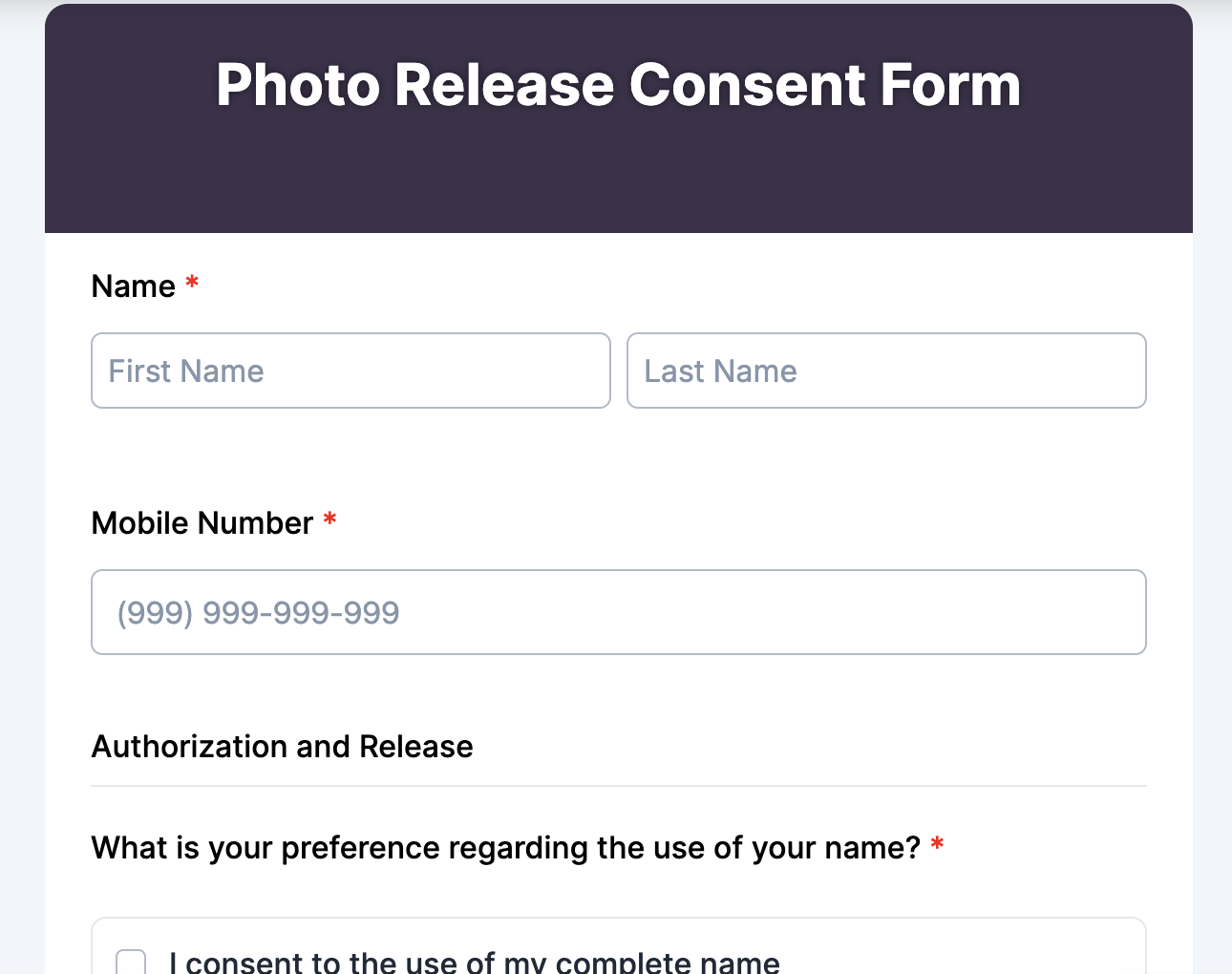Click inside the Last Name input field

886,371
